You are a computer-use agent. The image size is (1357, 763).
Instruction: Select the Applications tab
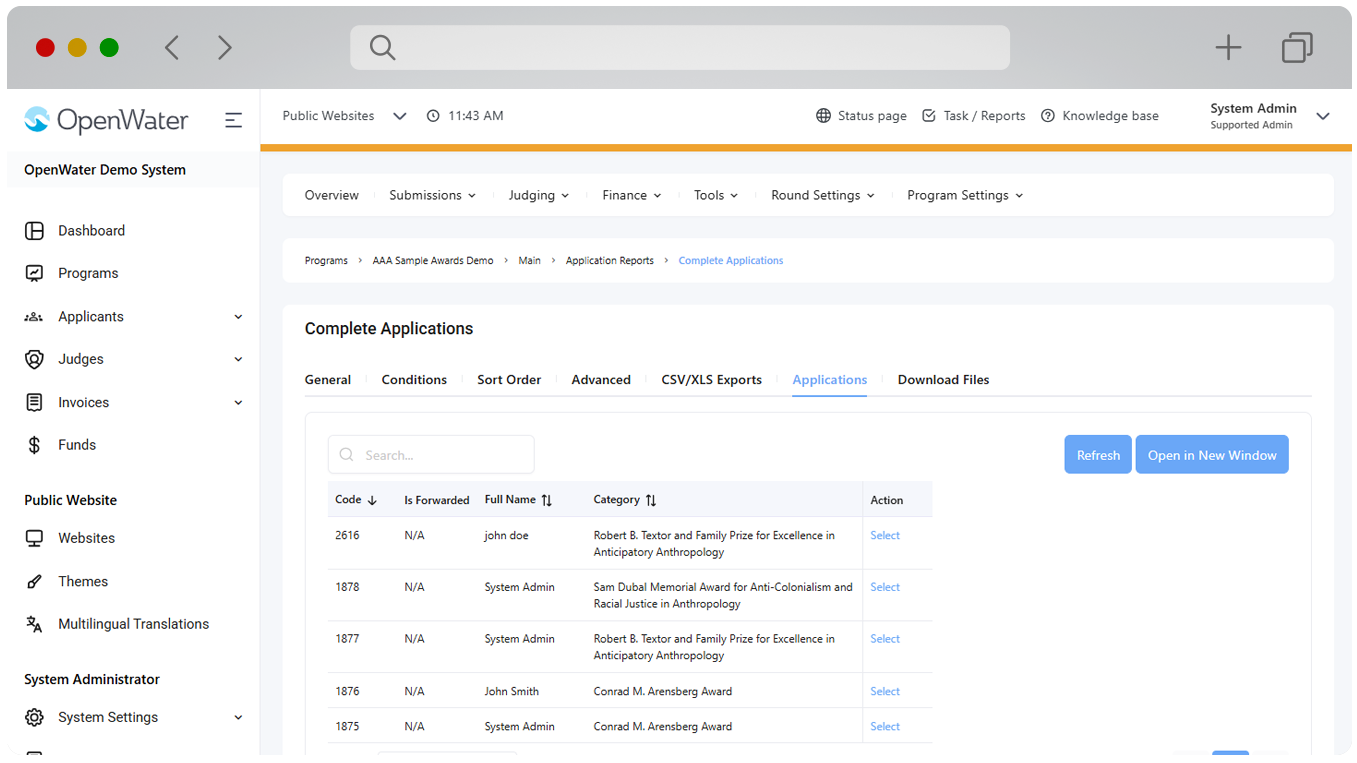pyautogui.click(x=830, y=380)
